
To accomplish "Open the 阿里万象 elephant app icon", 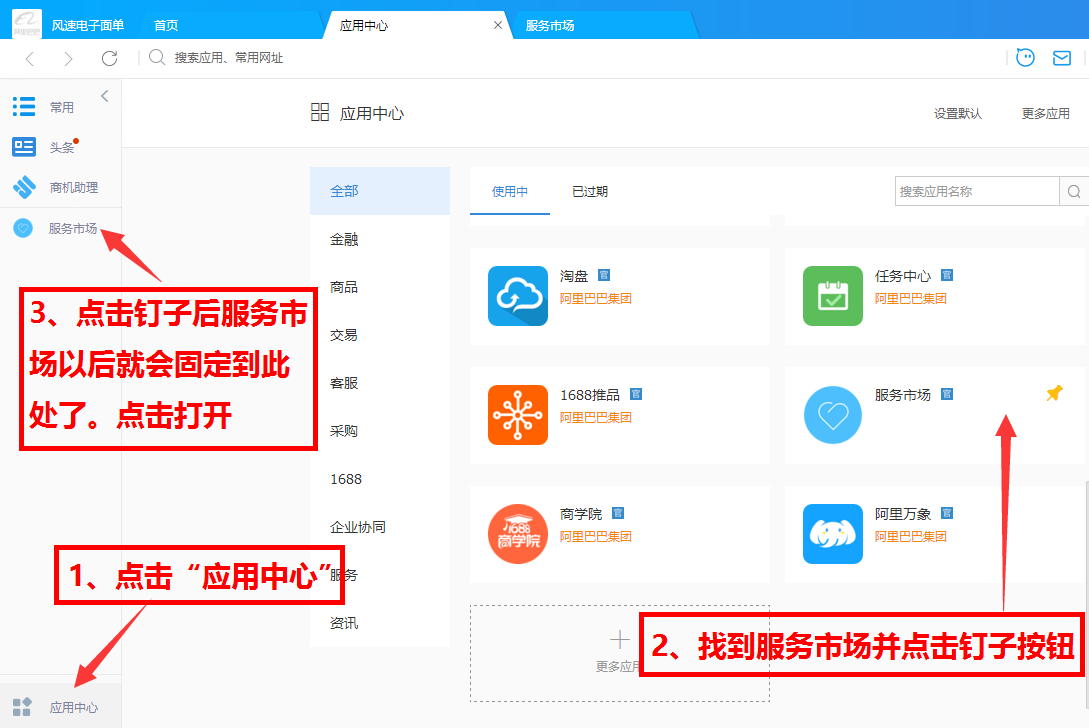I will (833, 533).
